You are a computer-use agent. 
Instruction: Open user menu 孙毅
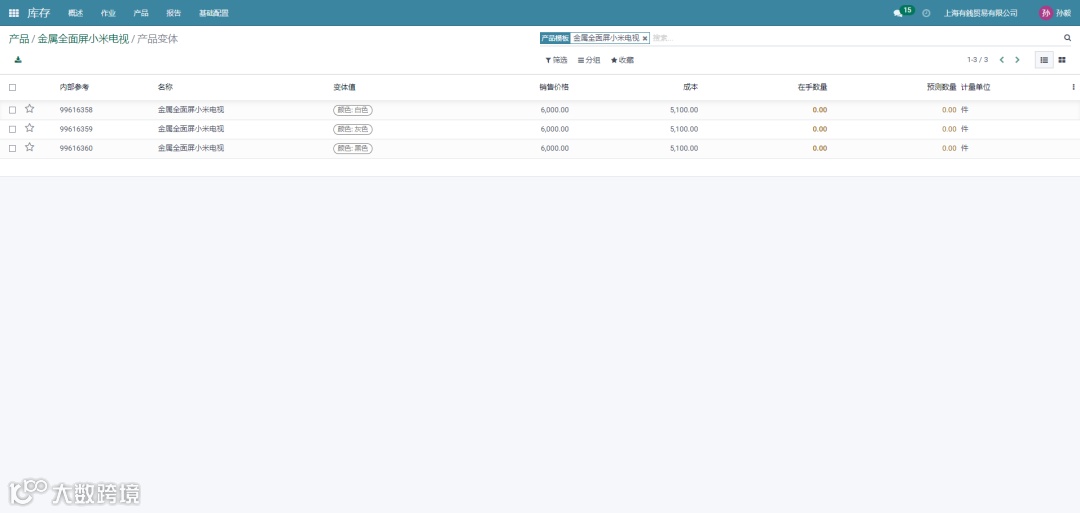pos(1063,13)
